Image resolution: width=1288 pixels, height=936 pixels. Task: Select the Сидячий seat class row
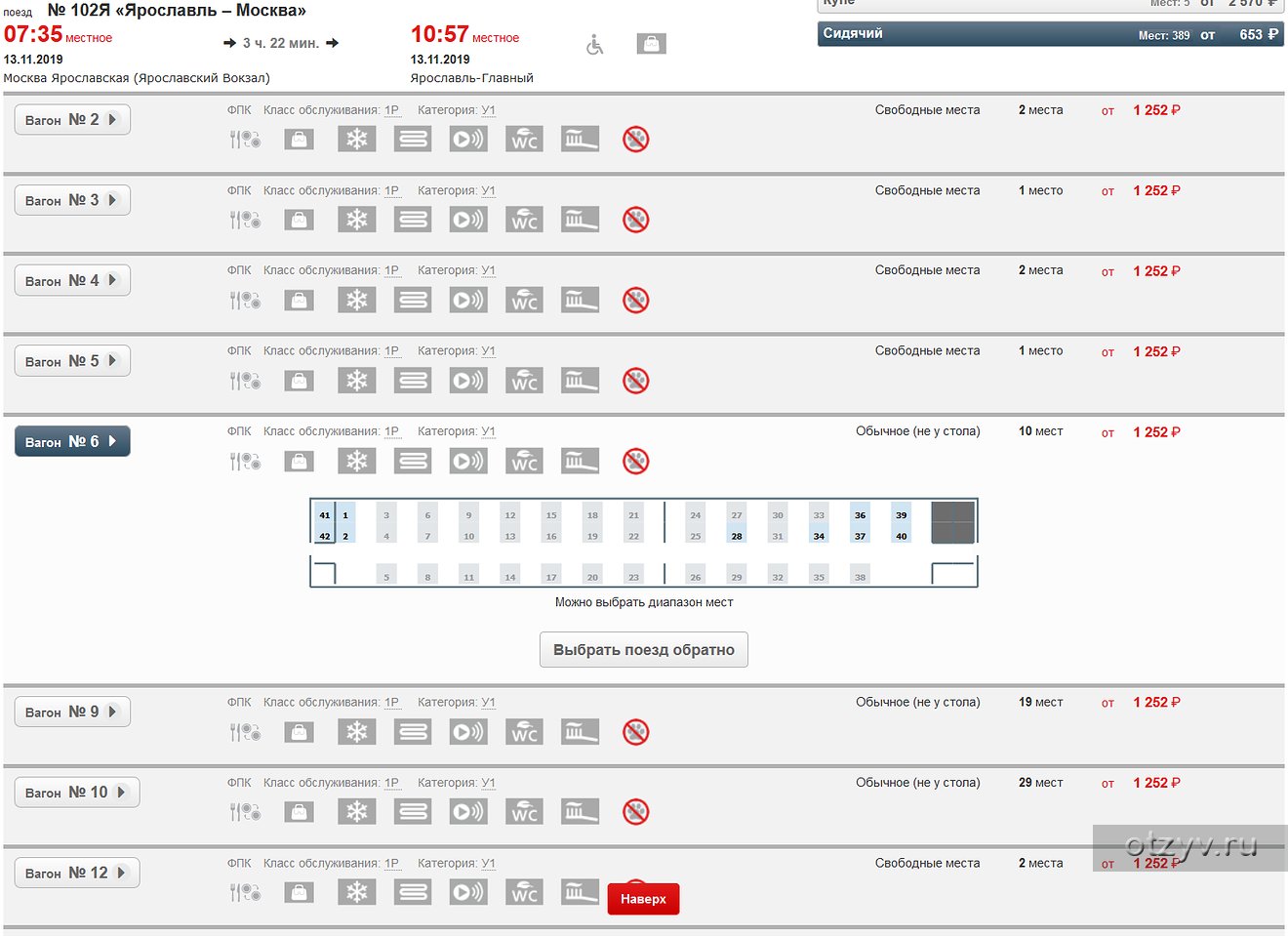tap(1050, 34)
